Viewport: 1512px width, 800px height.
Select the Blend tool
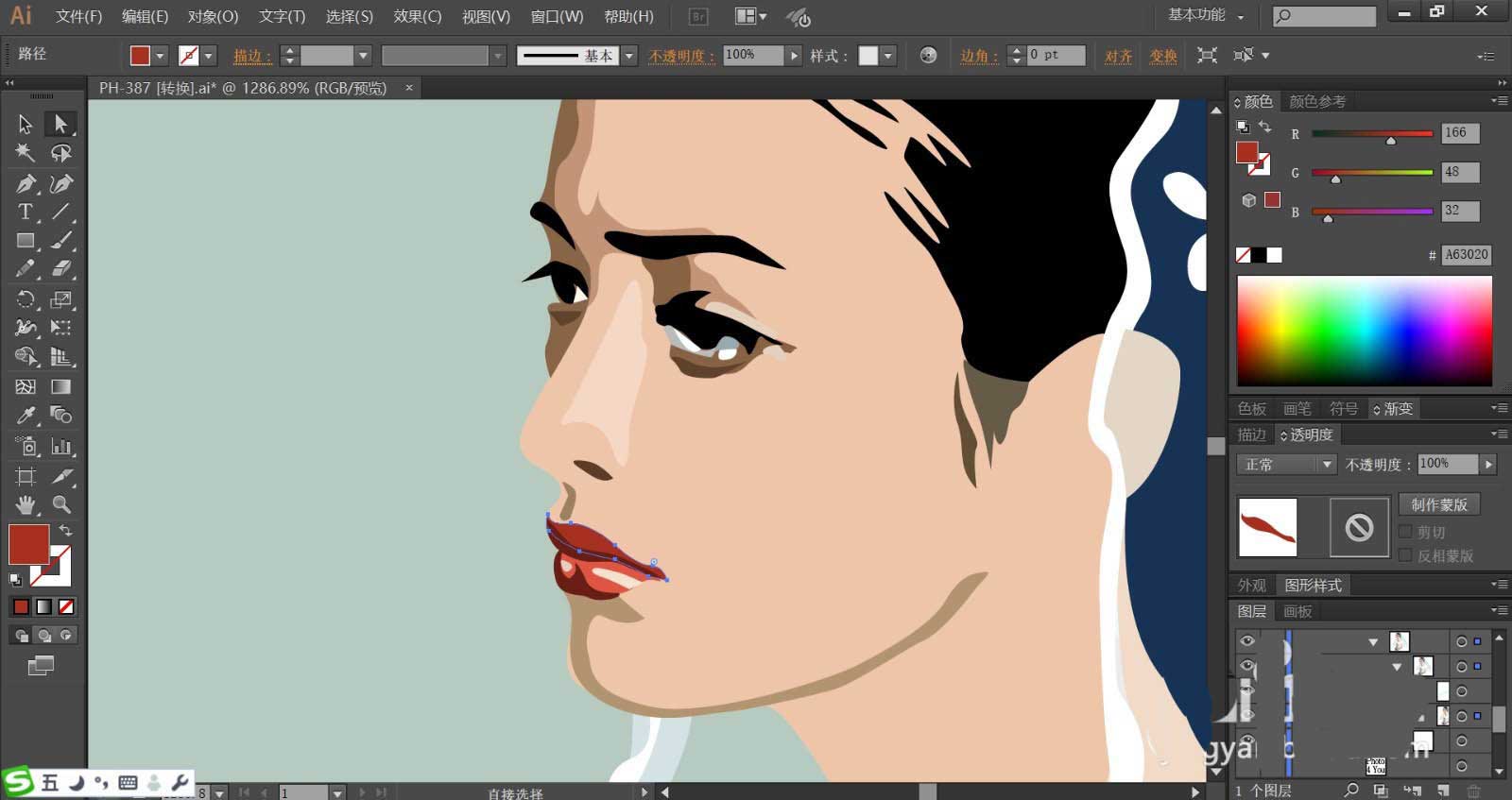point(61,416)
